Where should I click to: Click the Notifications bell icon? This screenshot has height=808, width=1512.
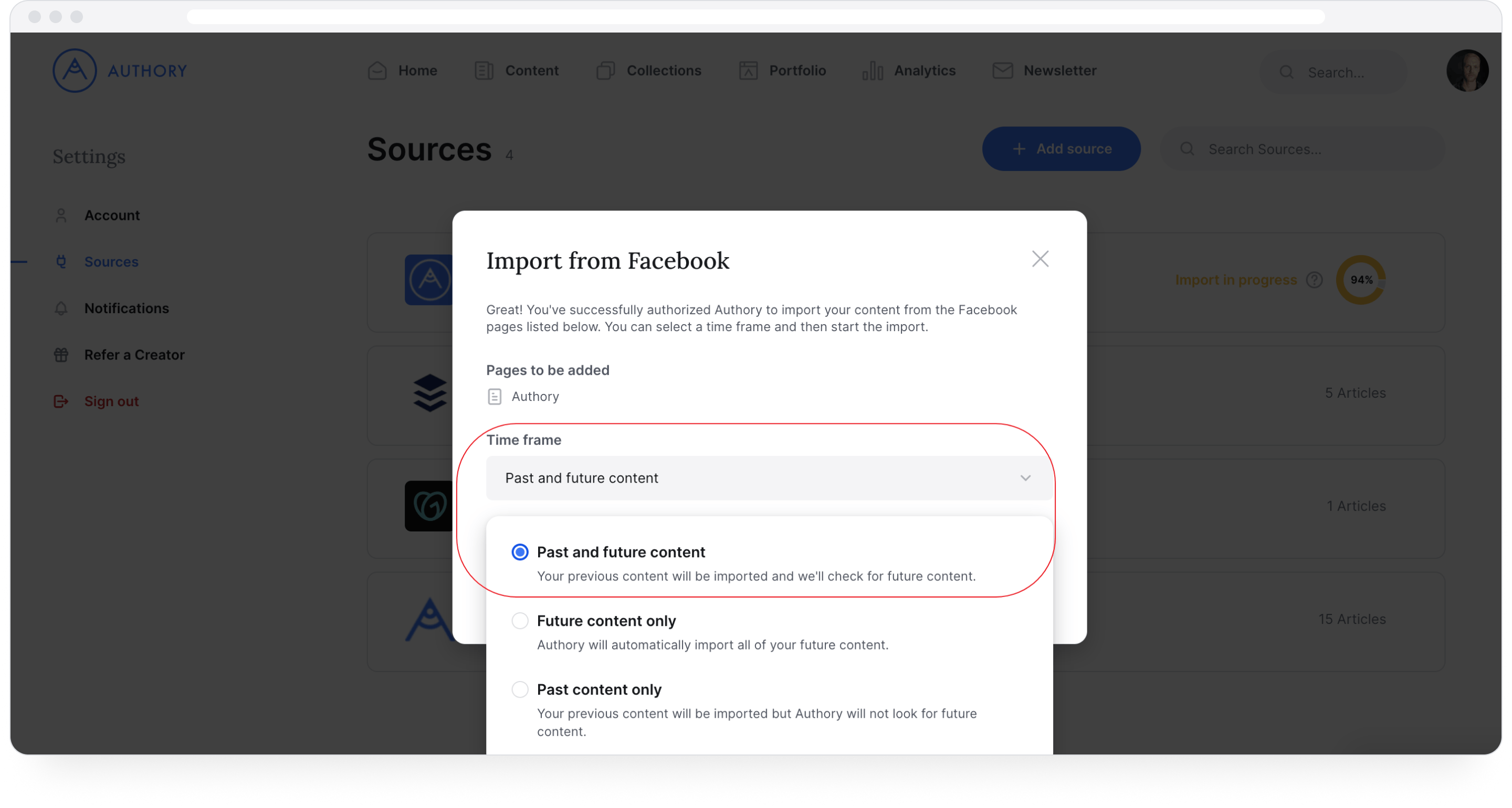[x=61, y=308]
